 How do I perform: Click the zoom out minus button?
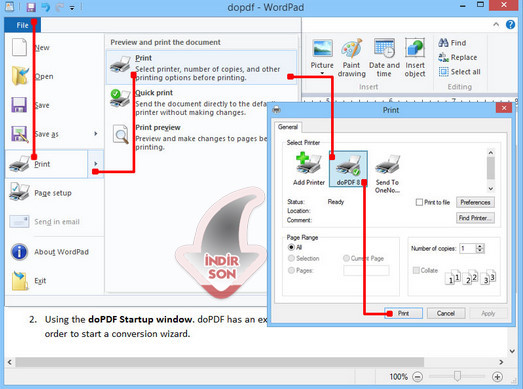click(417, 377)
